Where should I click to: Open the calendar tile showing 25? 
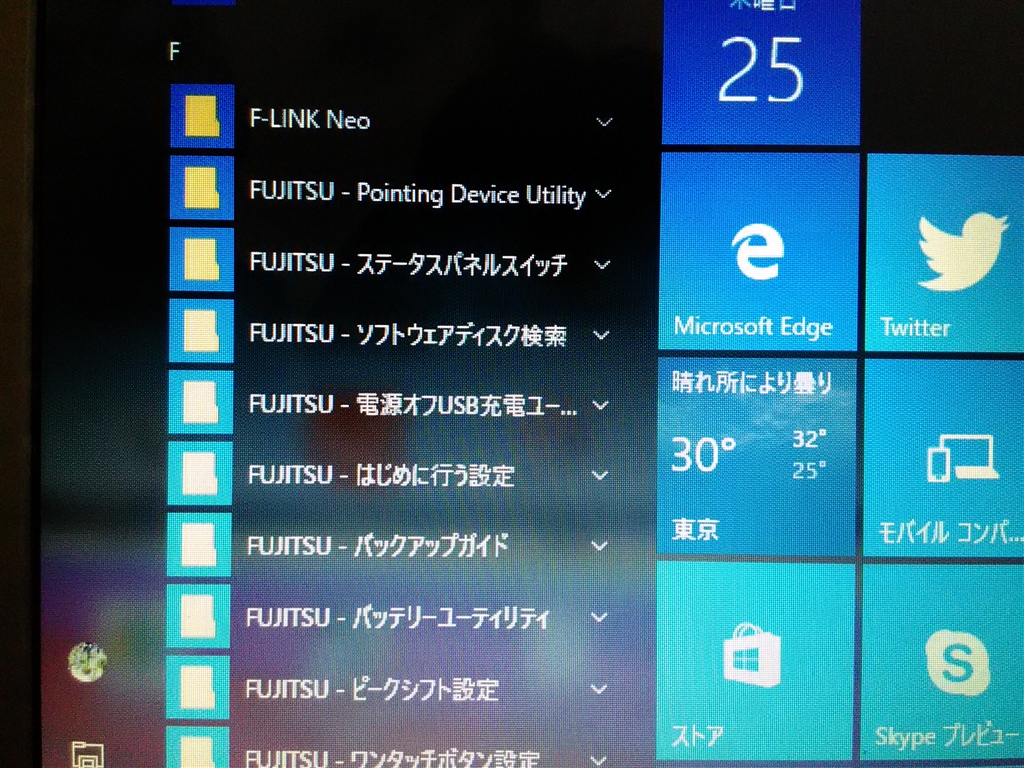click(x=761, y=72)
